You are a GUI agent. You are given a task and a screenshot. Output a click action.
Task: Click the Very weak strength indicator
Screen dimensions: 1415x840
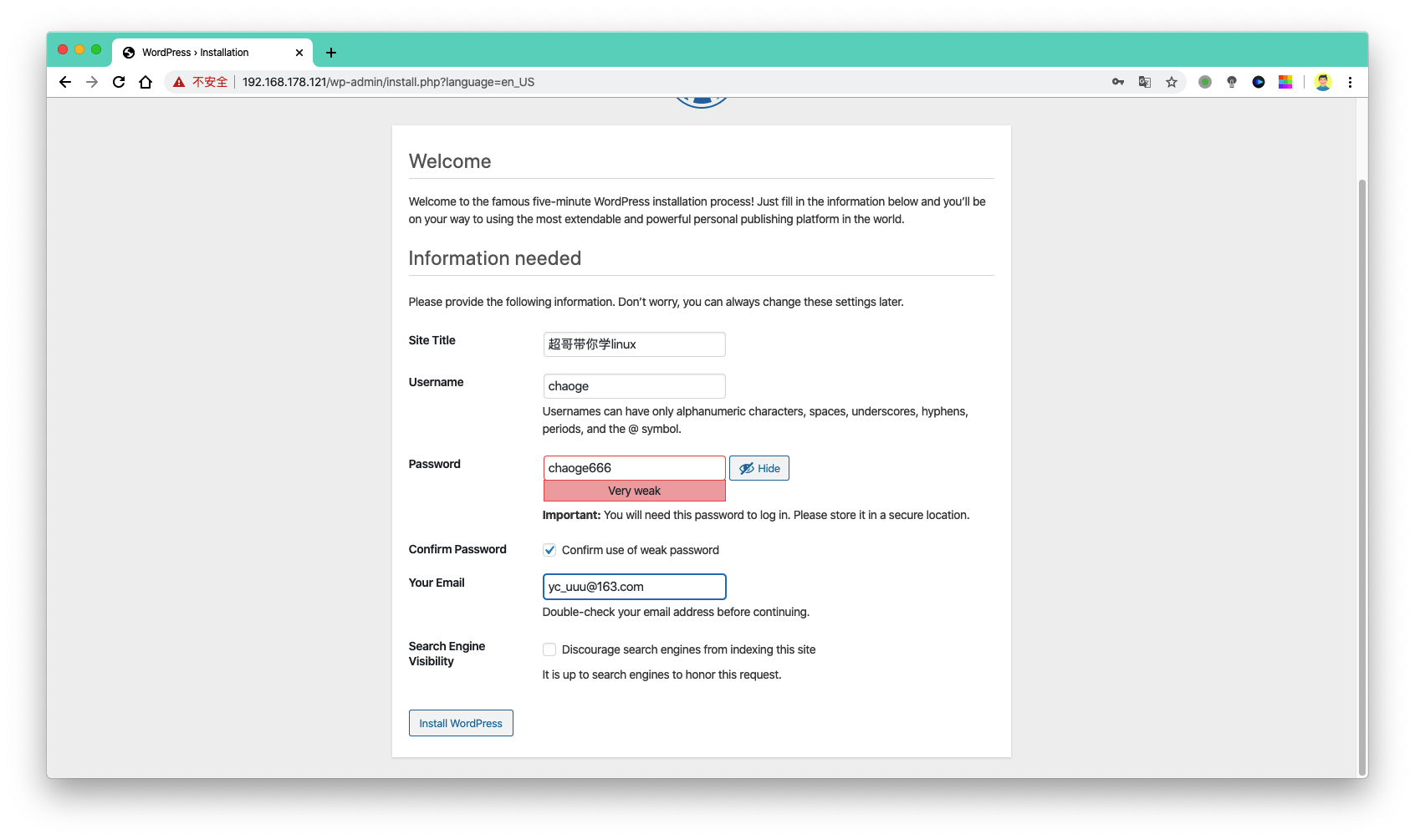[x=634, y=491]
